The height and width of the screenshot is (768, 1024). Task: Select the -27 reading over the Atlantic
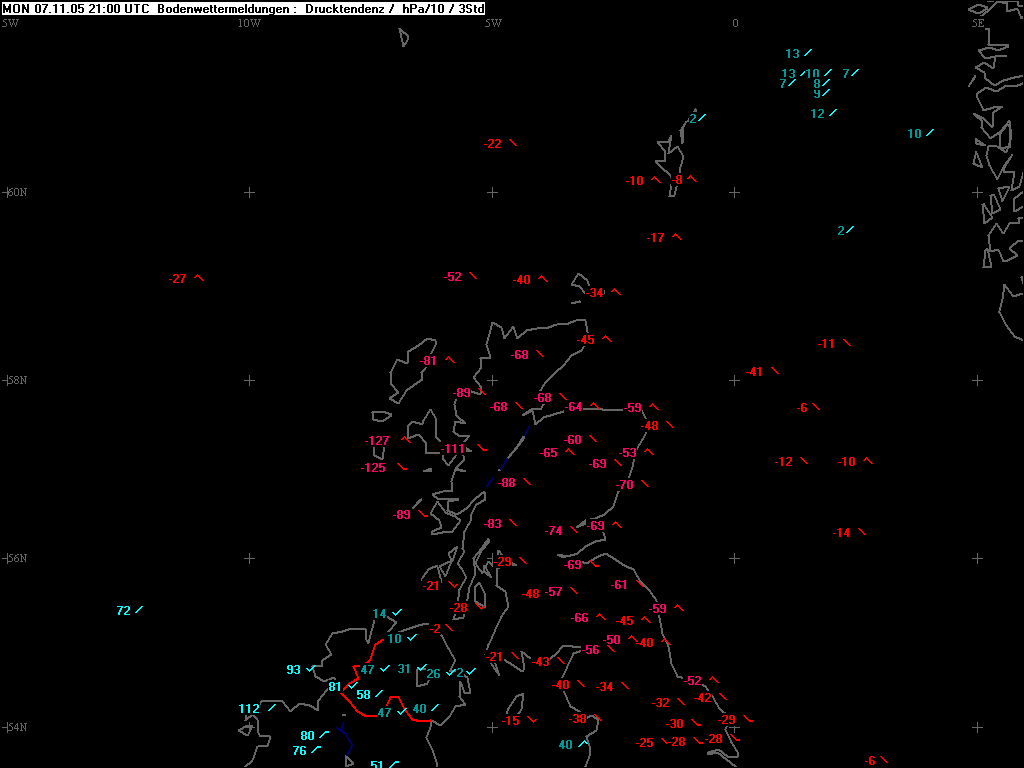pos(178,279)
